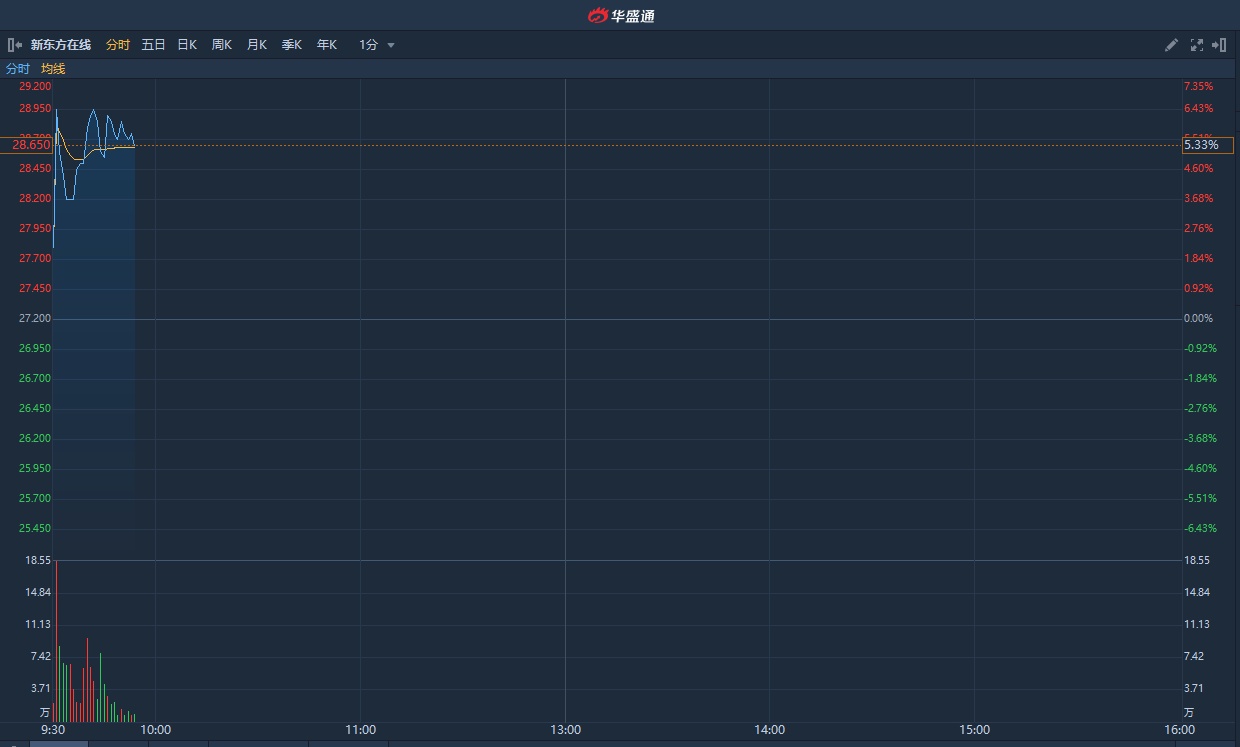Image resolution: width=1240 pixels, height=747 pixels.
Task: Select the 周K weekly candlestick tab
Action: coord(222,45)
